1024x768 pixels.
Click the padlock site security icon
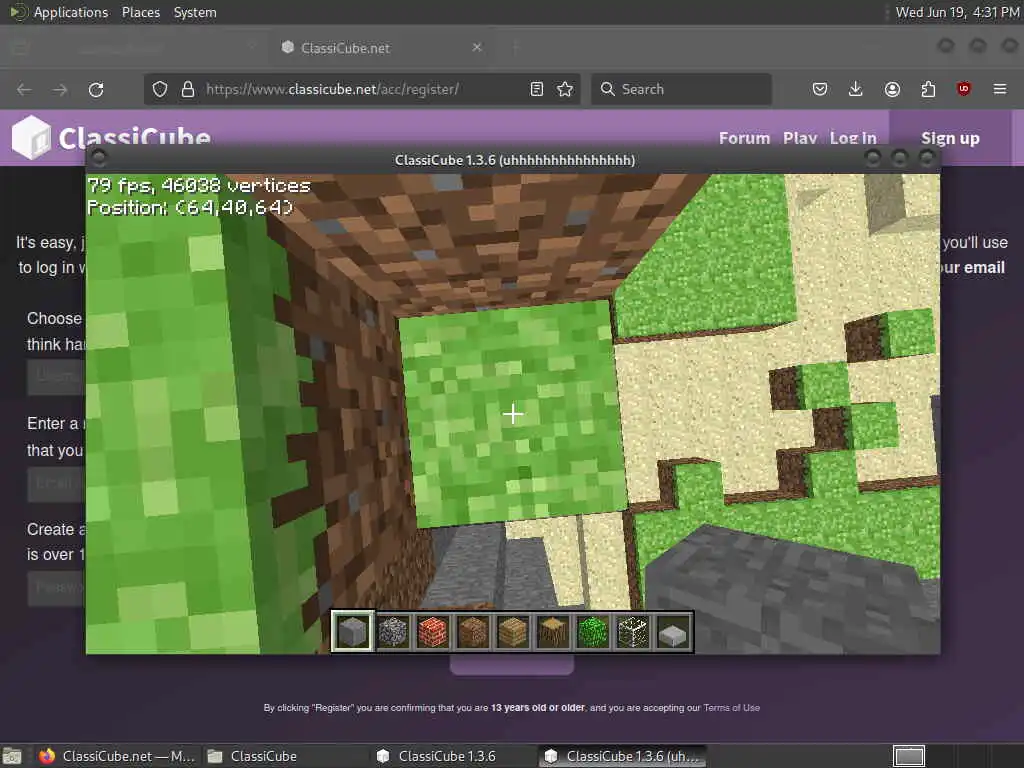coord(188,89)
